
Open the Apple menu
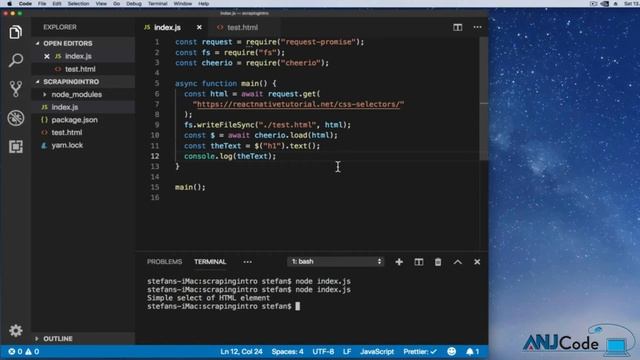coord(9,4)
